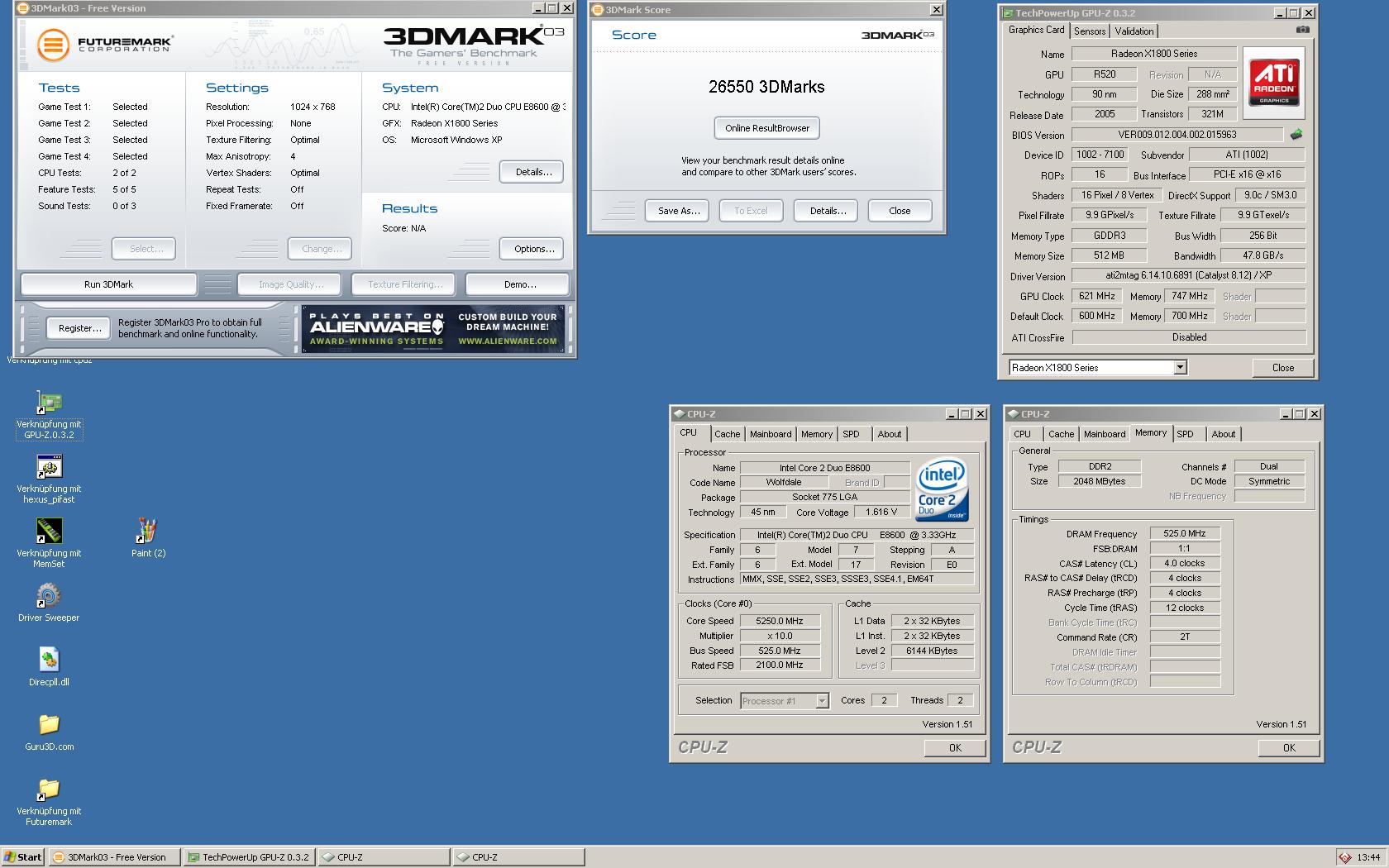Select the Direcpll.dll file icon
Image resolution: width=1389 pixels, height=868 pixels.
[x=49, y=667]
